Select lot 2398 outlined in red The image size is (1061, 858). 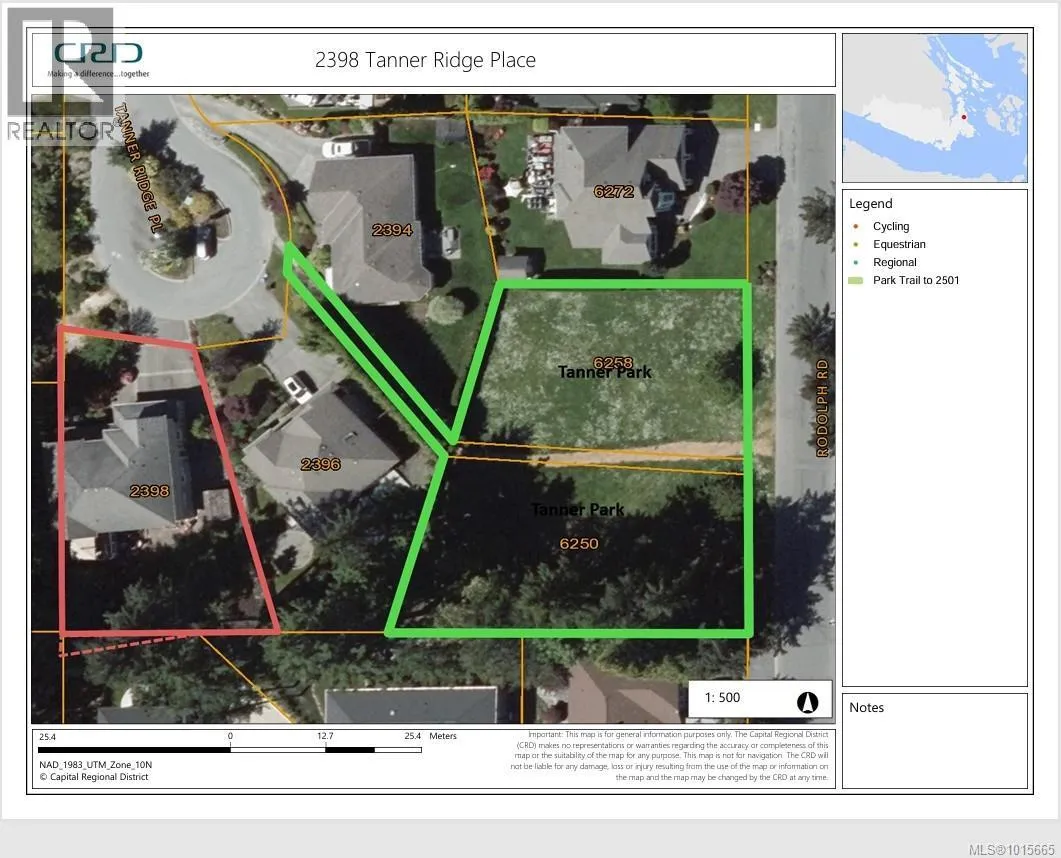click(x=150, y=490)
